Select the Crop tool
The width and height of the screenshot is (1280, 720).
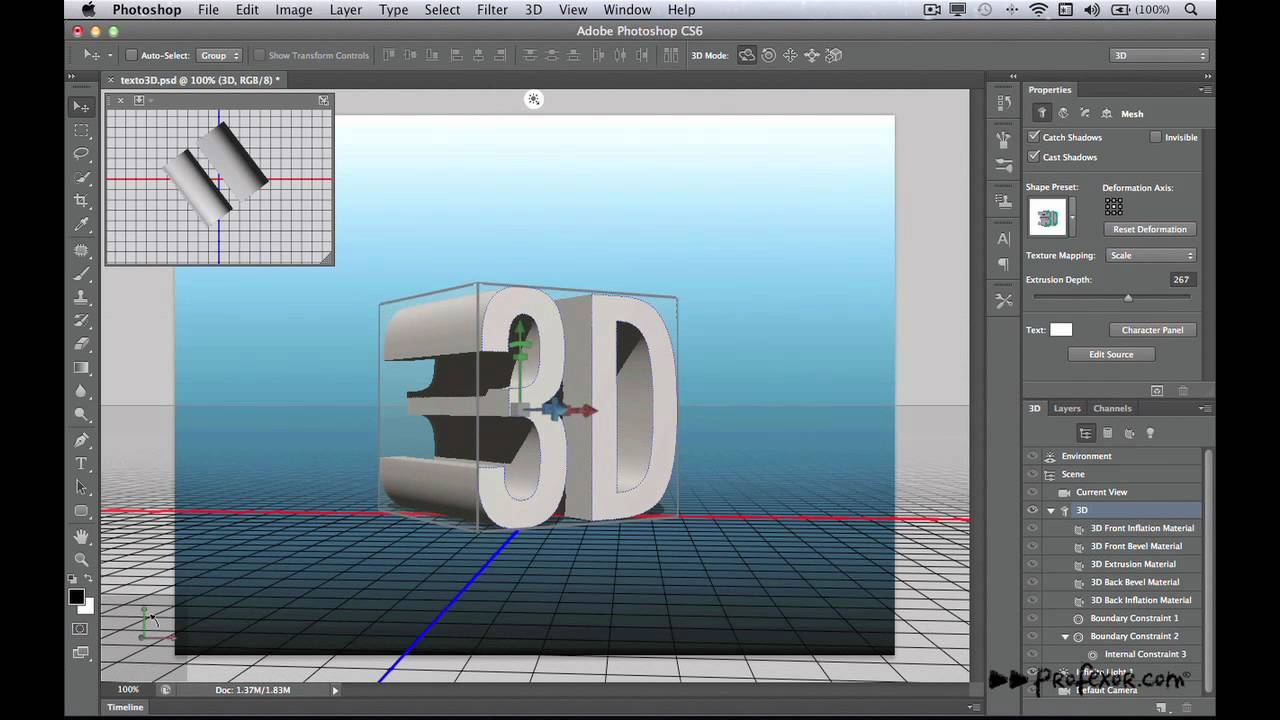tap(82, 201)
